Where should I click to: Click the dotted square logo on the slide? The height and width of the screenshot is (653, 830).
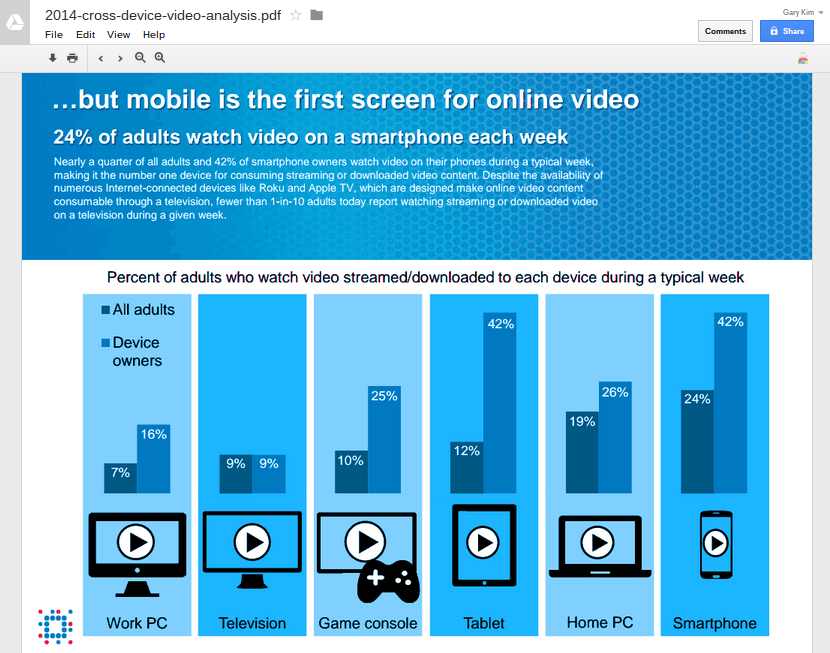[x=55, y=626]
